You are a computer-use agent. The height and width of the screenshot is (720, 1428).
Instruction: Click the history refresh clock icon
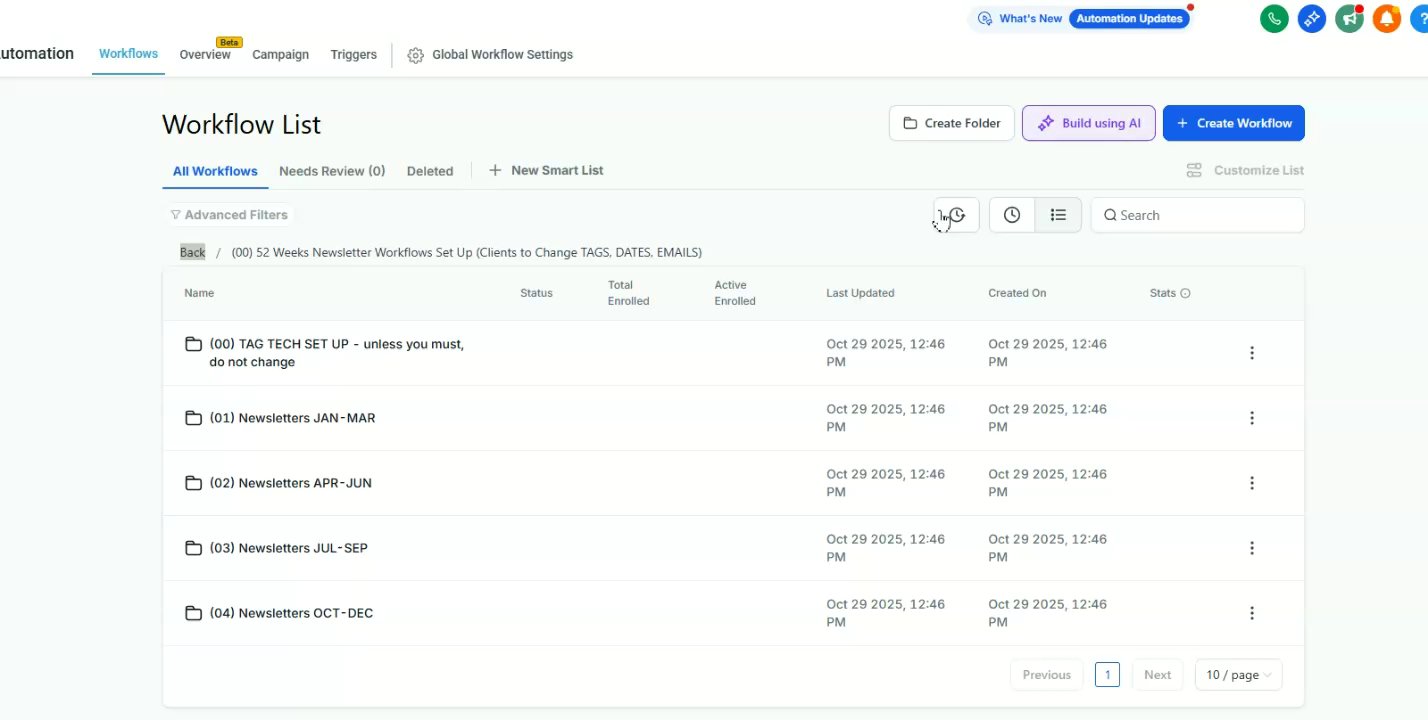(957, 215)
